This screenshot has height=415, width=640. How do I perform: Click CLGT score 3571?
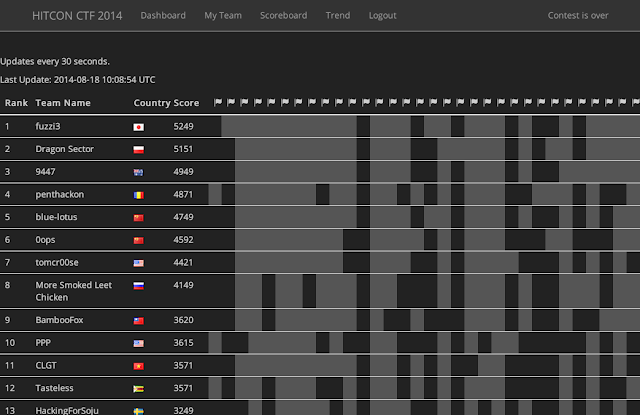pyautogui.click(x=183, y=366)
